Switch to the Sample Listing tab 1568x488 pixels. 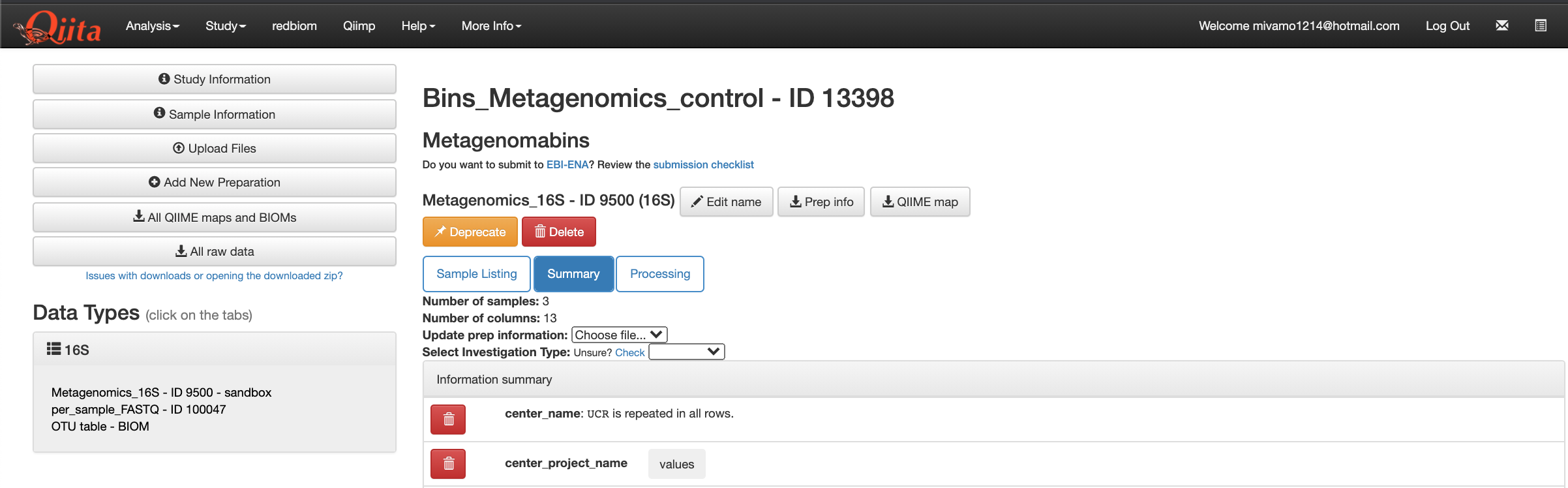pos(477,274)
